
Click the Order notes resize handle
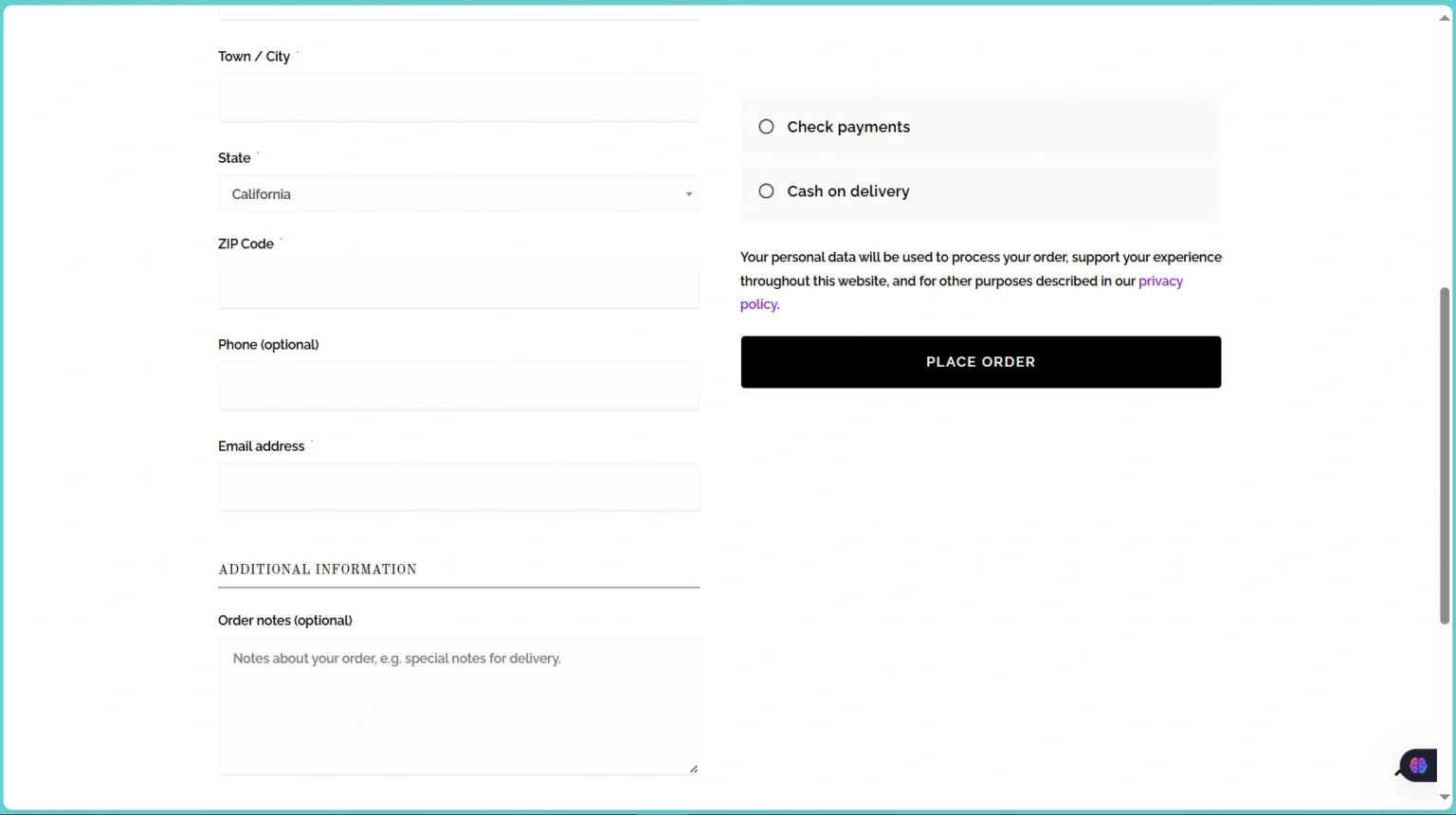(x=694, y=769)
